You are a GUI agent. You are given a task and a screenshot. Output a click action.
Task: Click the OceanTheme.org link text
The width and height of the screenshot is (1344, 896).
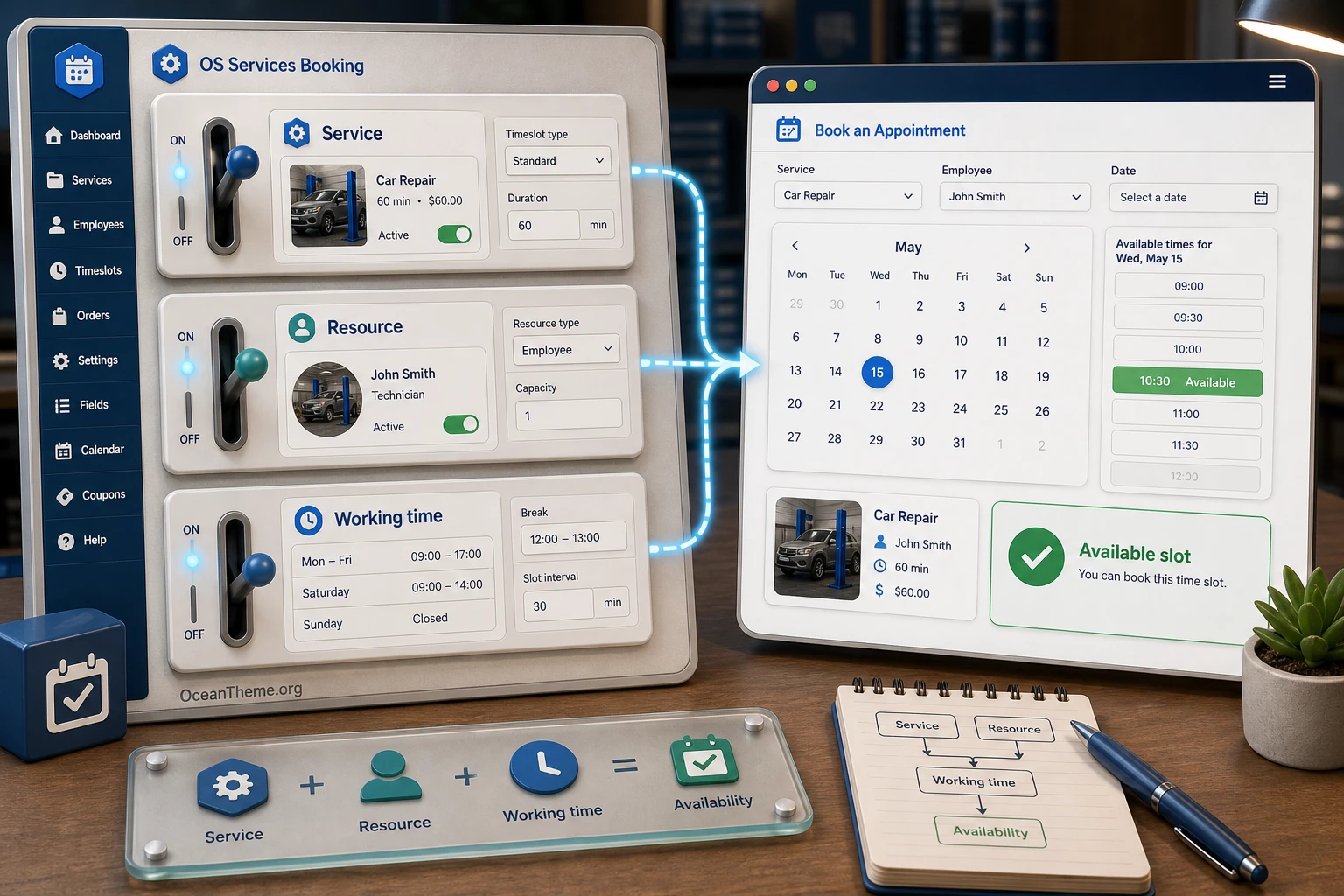(x=241, y=691)
